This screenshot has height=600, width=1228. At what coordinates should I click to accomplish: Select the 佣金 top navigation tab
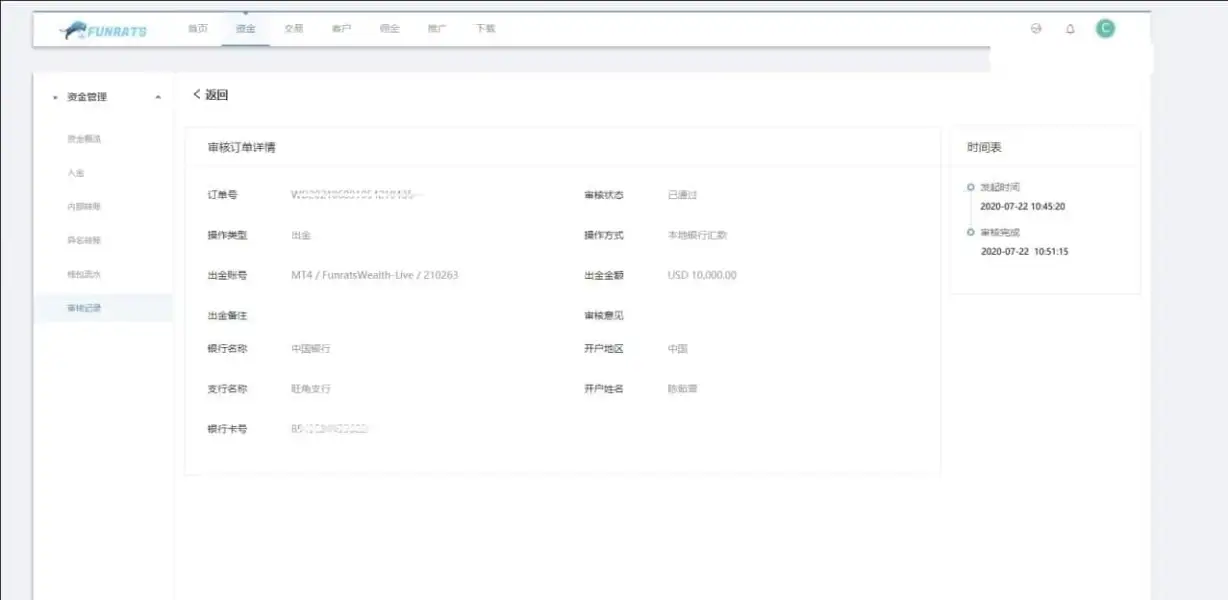389,29
